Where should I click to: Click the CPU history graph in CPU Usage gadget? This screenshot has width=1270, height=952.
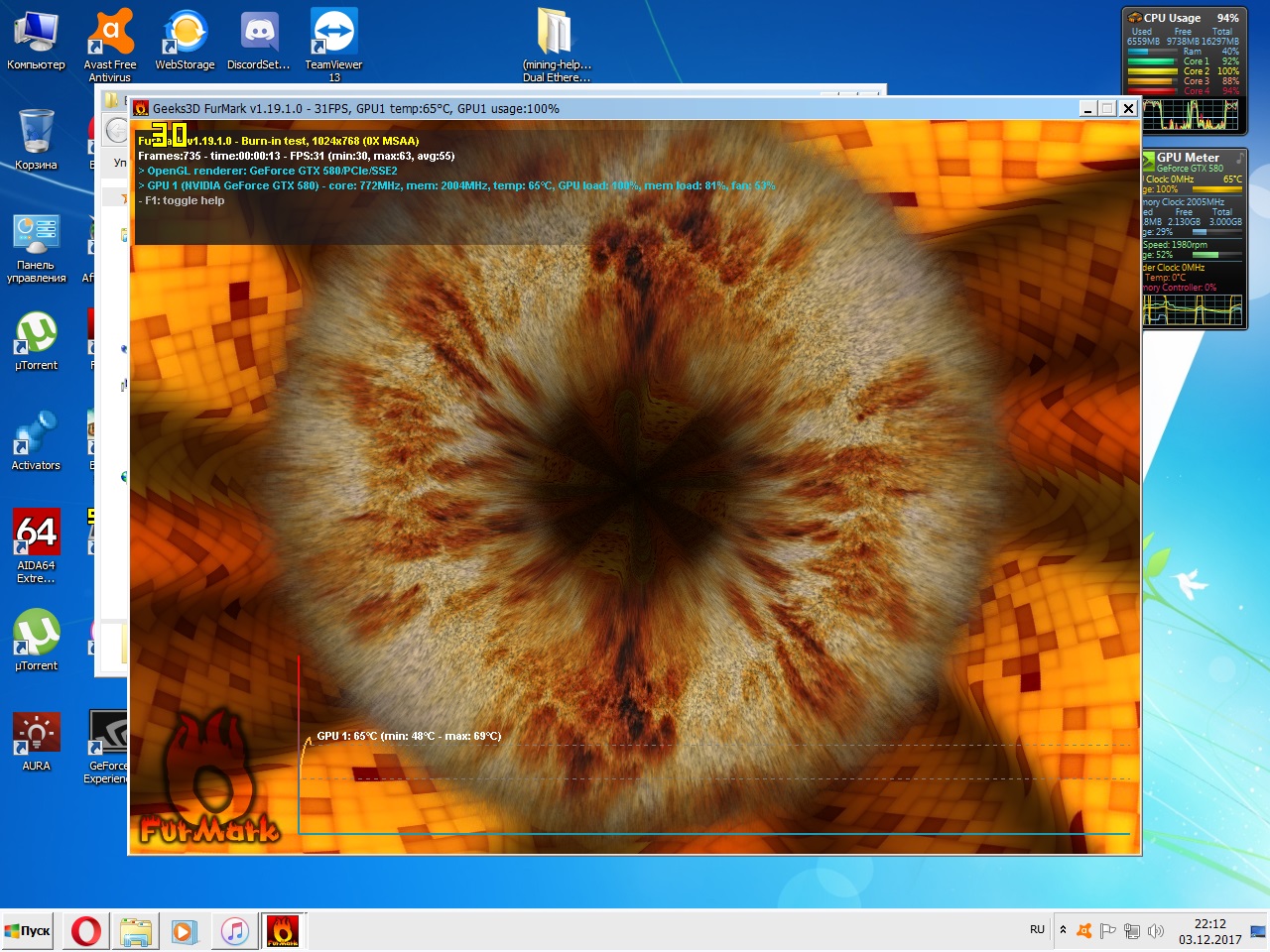1191,115
